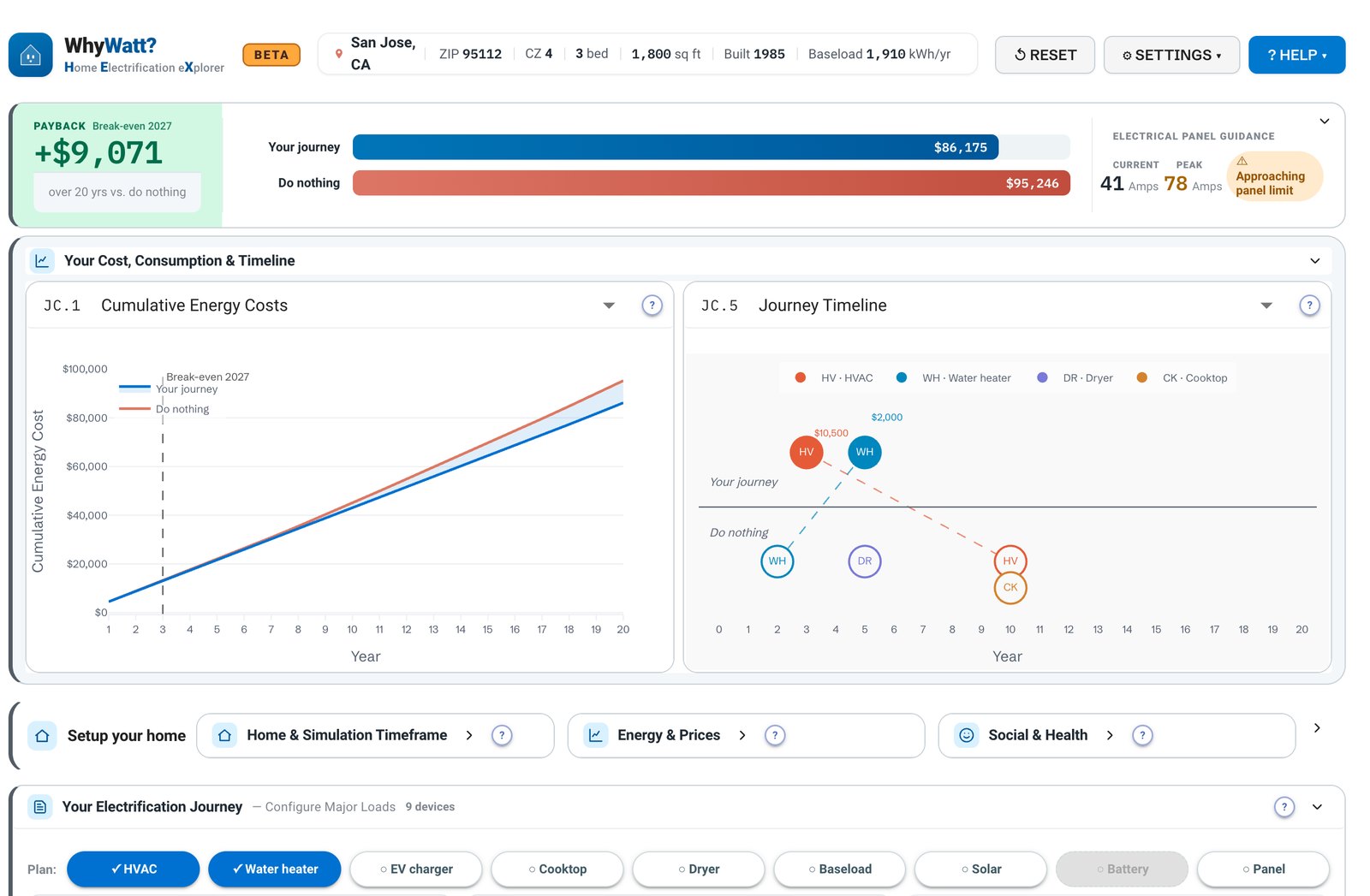1370x896 pixels.
Task: Open help for Your Electrification Journey
Action: click(1284, 807)
